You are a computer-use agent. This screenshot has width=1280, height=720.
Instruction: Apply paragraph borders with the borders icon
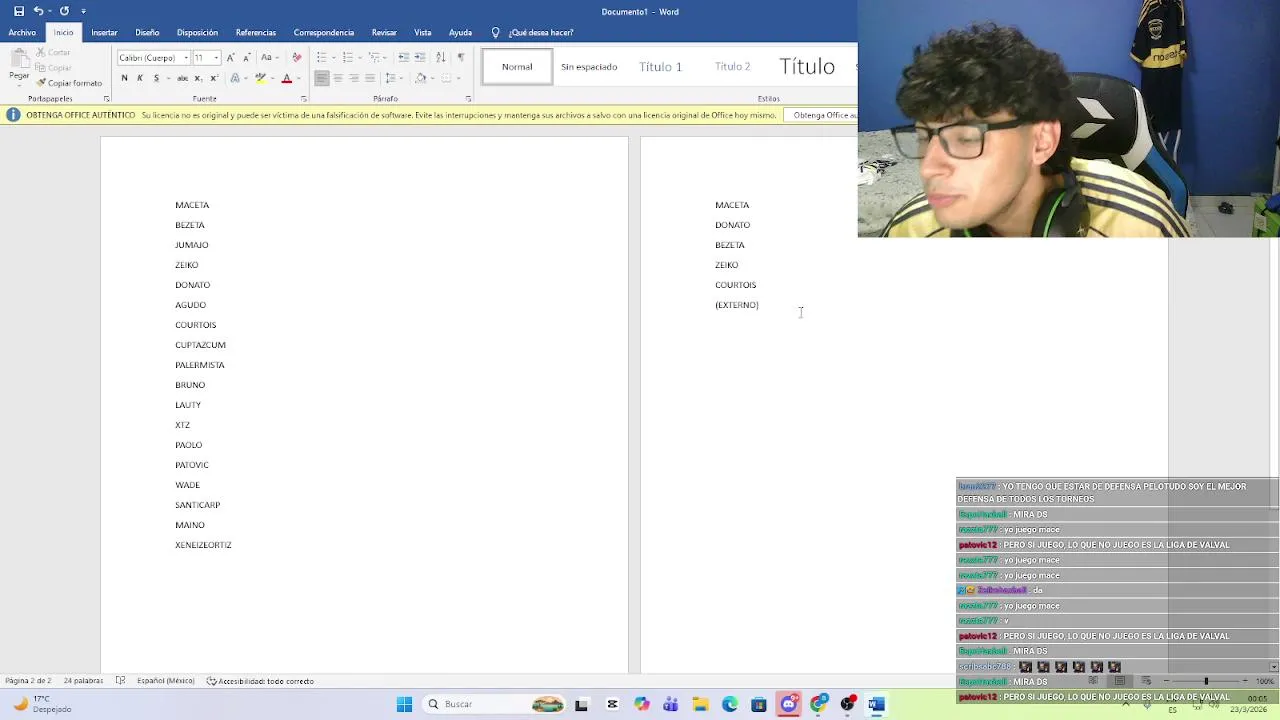coord(445,78)
